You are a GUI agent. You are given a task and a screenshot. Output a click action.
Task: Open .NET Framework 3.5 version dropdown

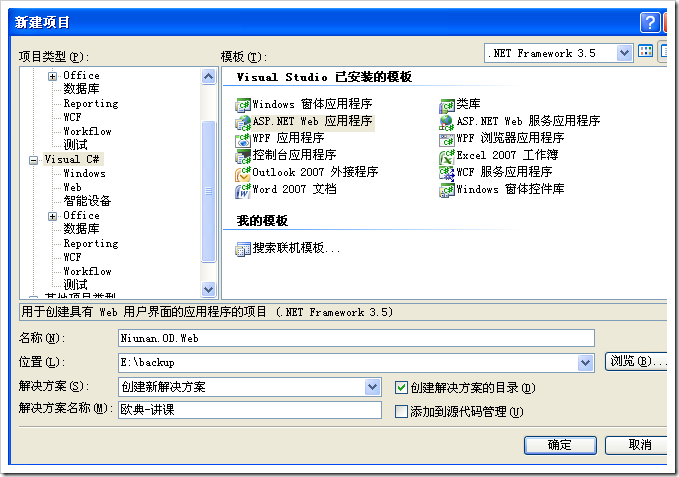pos(624,53)
